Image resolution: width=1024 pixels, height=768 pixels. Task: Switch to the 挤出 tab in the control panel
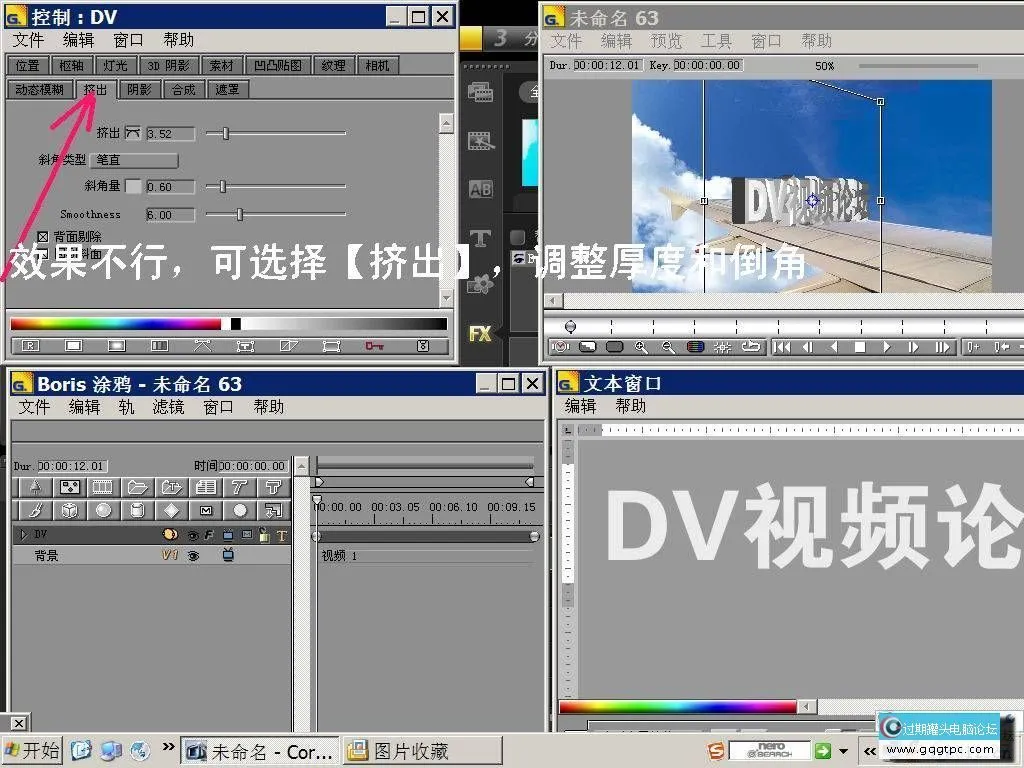[96, 89]
